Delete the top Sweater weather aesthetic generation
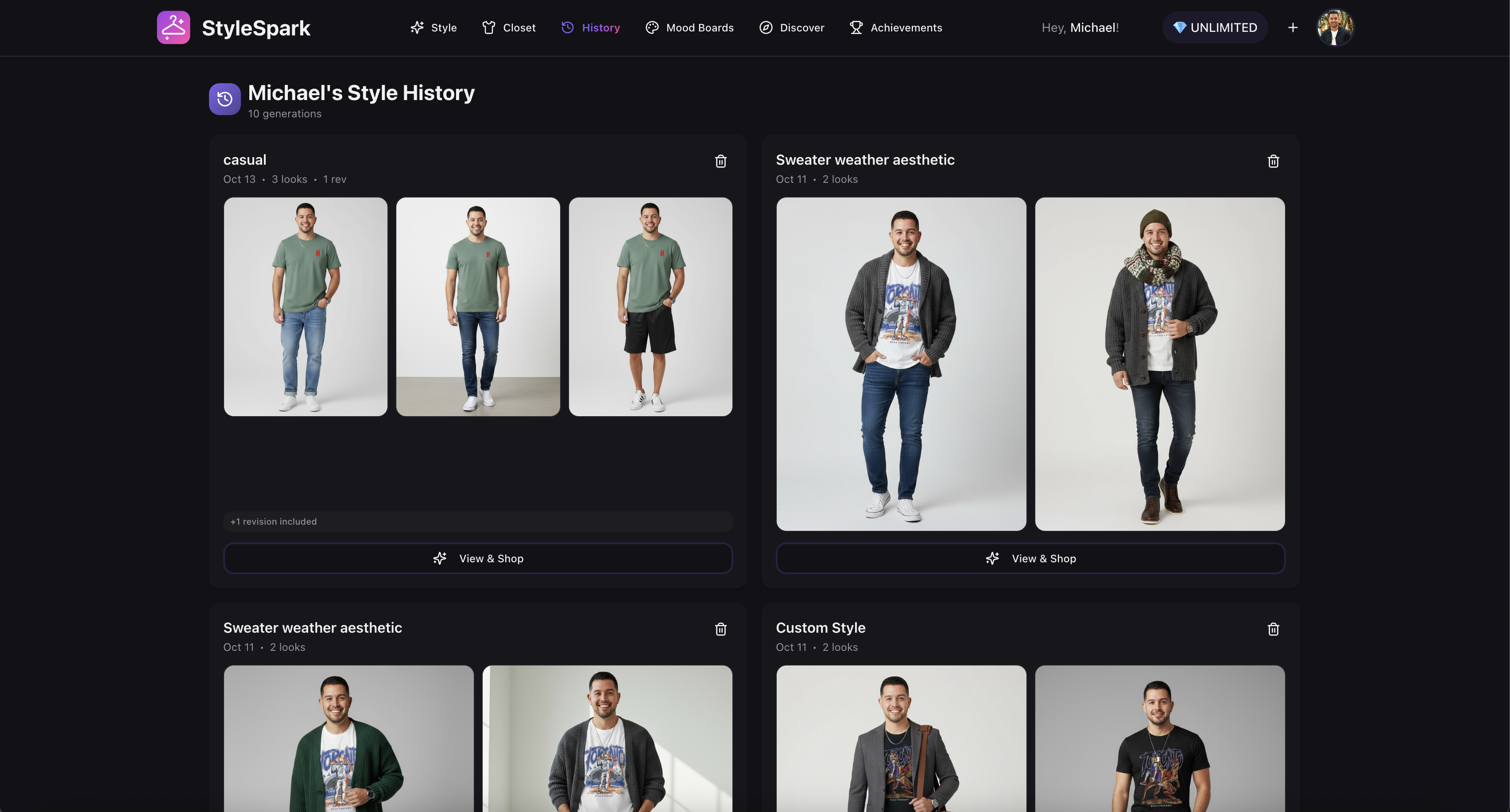Screen dimensions: 1510x812 tap(1273, 161)
